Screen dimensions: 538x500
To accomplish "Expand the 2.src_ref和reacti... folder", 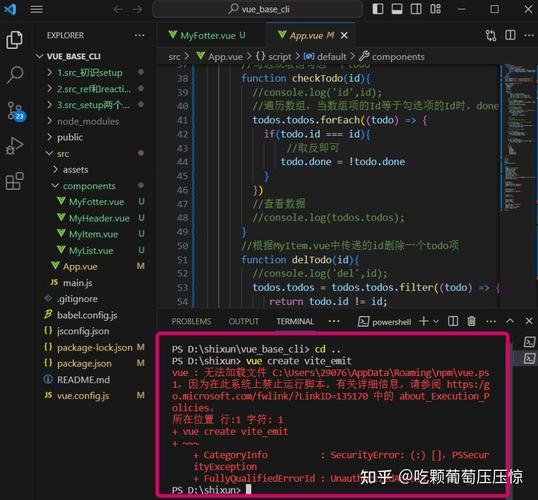I will click(93, 89).
